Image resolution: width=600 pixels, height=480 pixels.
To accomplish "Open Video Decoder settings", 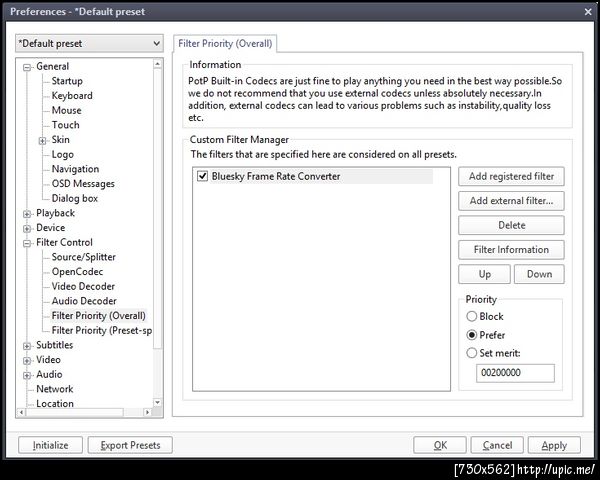I will click(x=83, y=286).
